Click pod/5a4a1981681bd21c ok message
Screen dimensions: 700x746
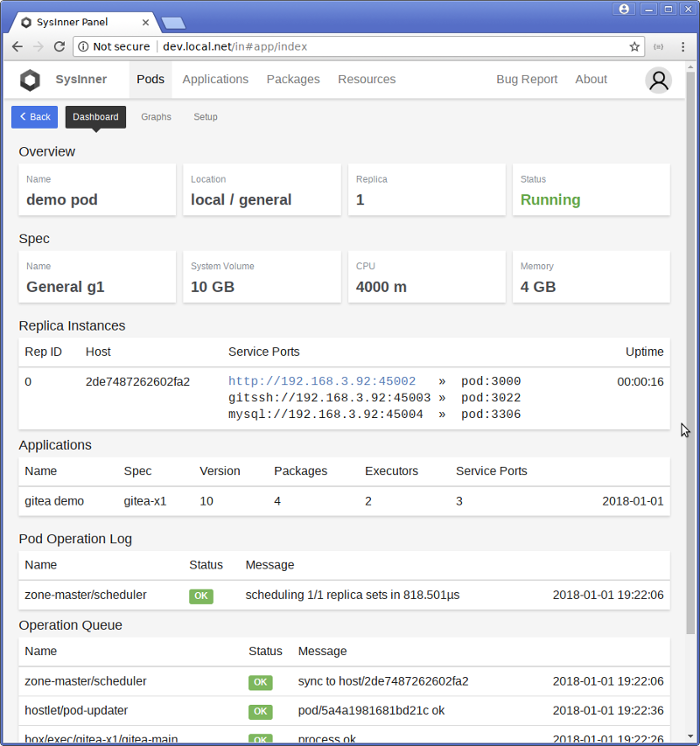click(x=371, y=710)
